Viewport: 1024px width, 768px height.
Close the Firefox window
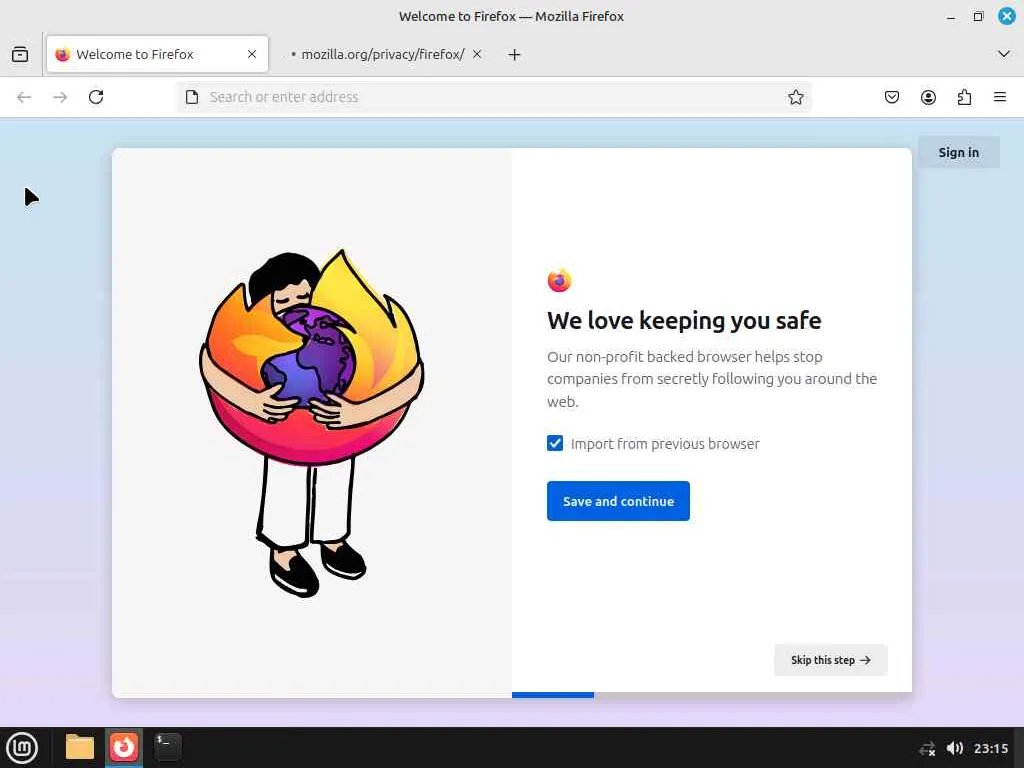click(x=1006, y=16)
